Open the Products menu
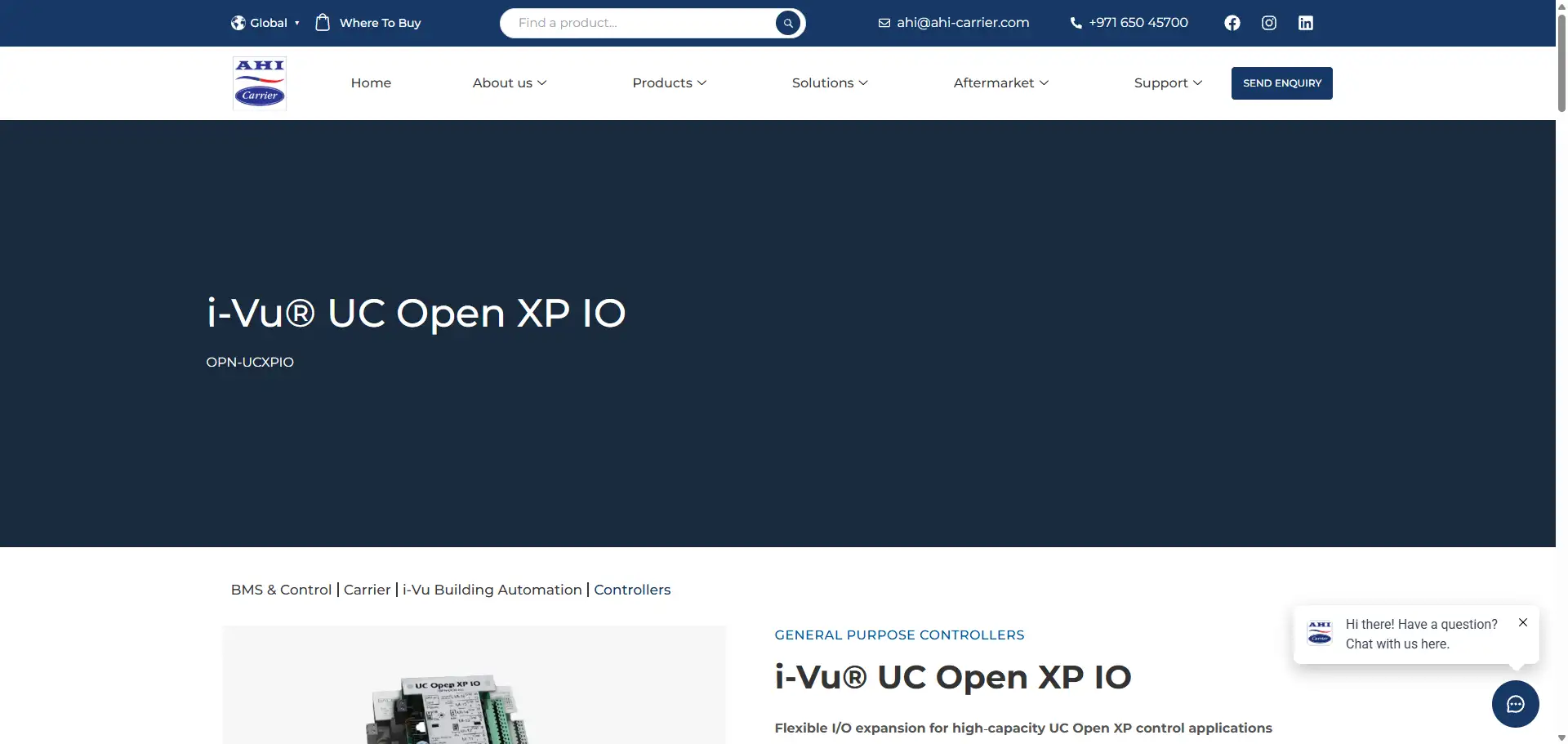The image size is (1568, 744). [662, 82]
